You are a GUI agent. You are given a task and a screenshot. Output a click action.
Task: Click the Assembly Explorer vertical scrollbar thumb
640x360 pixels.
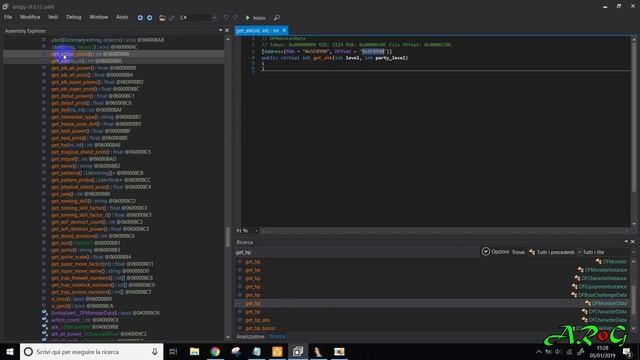coord(227,237)
